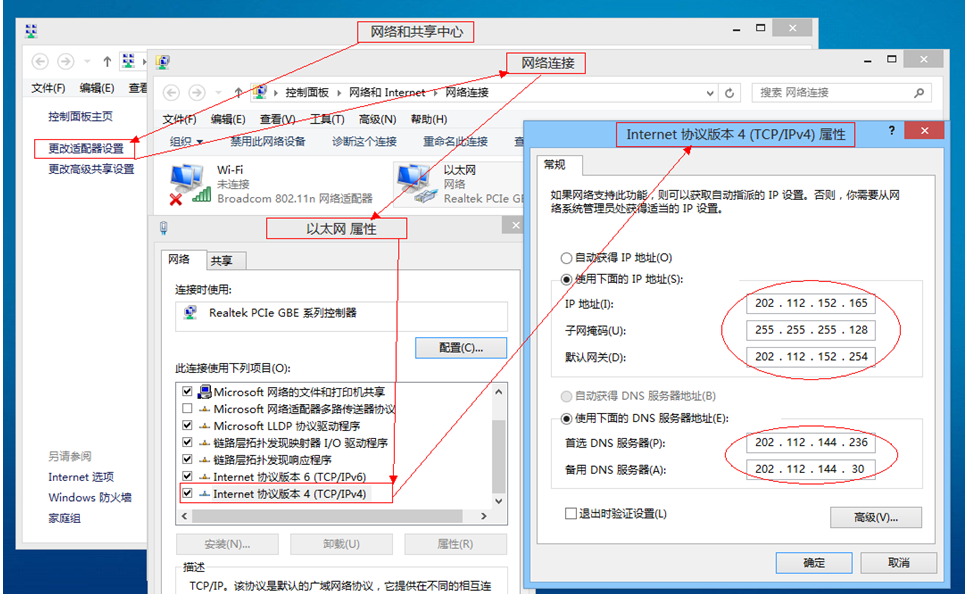
Task: Expand 控制面板 breadcrumb arrow in address bar
Action: [337, 93]
